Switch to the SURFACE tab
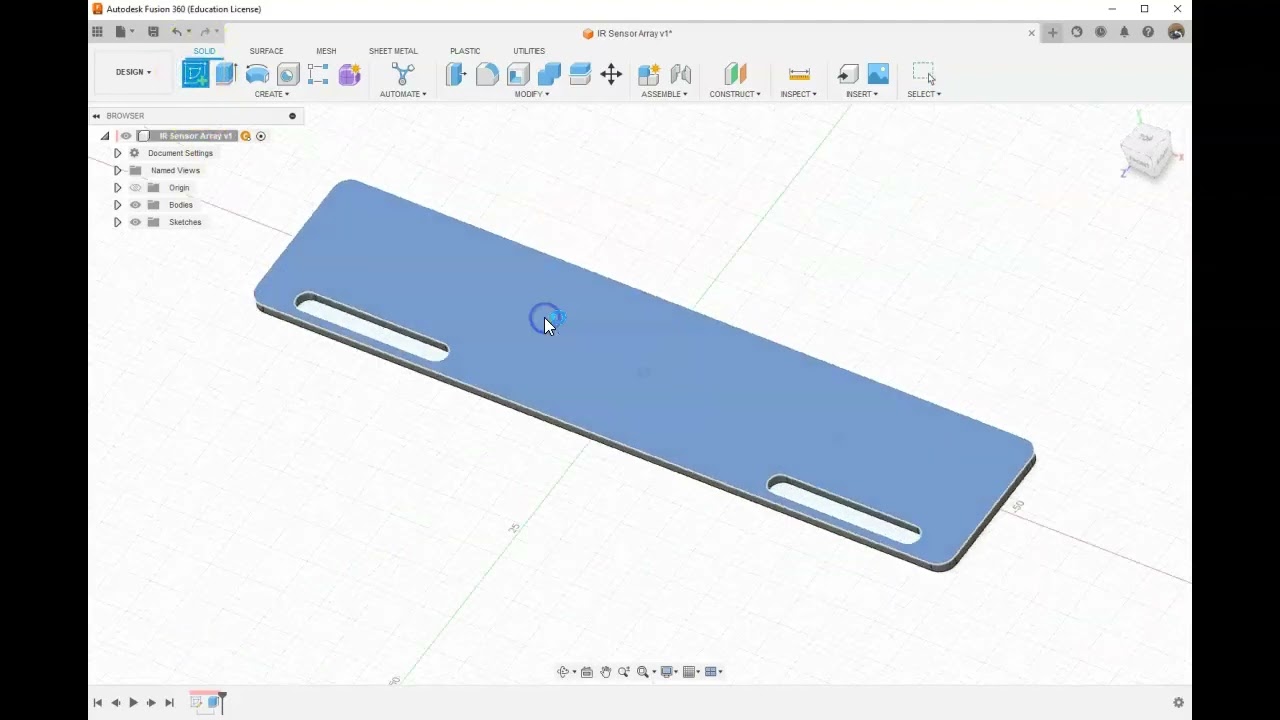 (266, 51)
